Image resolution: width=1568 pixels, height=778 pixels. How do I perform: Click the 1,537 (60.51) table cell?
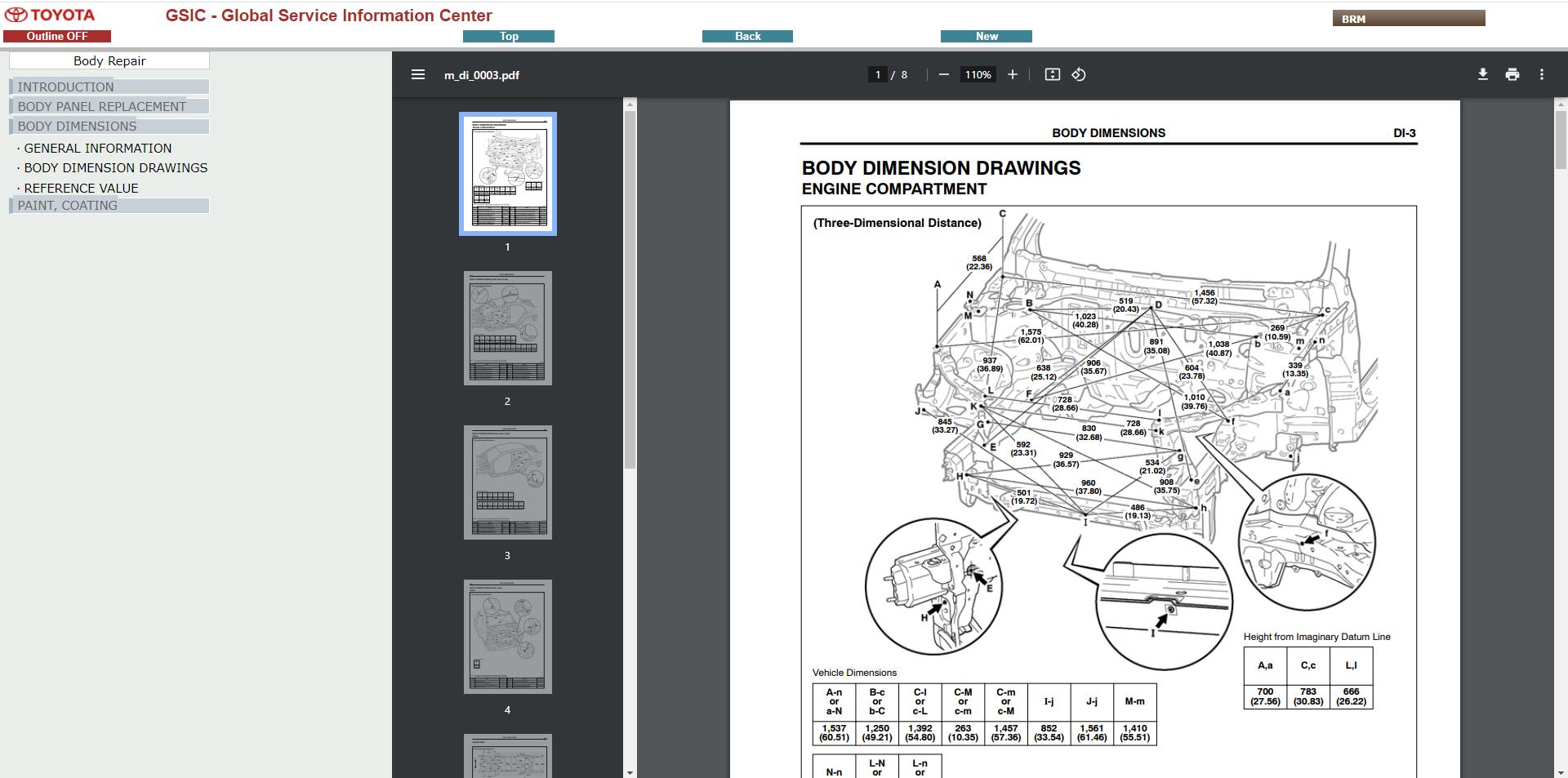tap(834, 733)
